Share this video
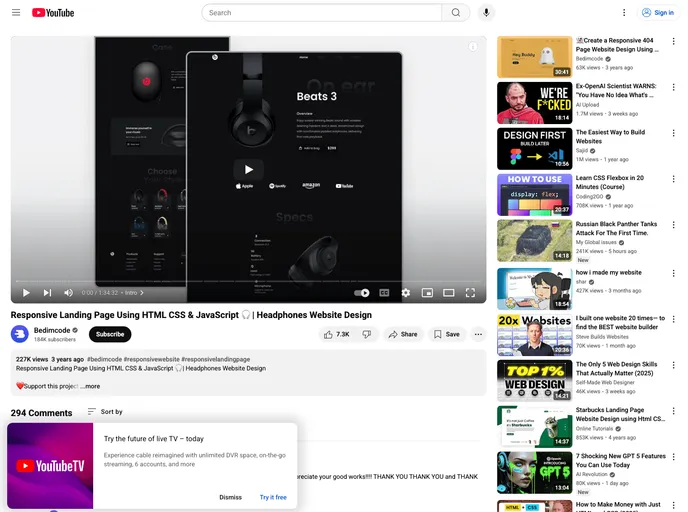The height and width of the screenshot is (512, 688). coord(403,334)
